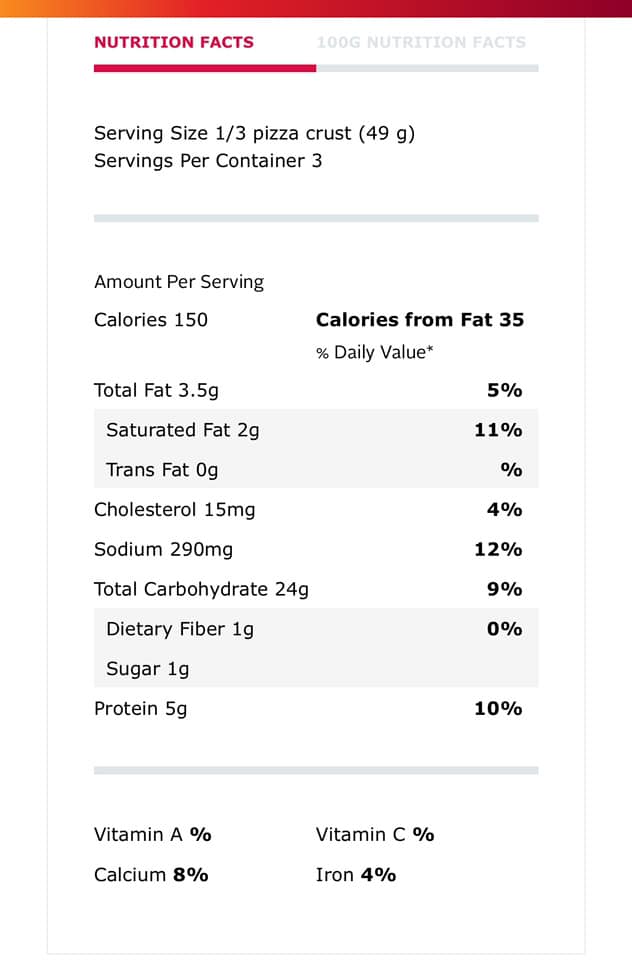The height and width of the screenshot is (960, 632).
Task: Click the Calcium 8% entry
Action: pyautogui.click(x=151, y=875)
